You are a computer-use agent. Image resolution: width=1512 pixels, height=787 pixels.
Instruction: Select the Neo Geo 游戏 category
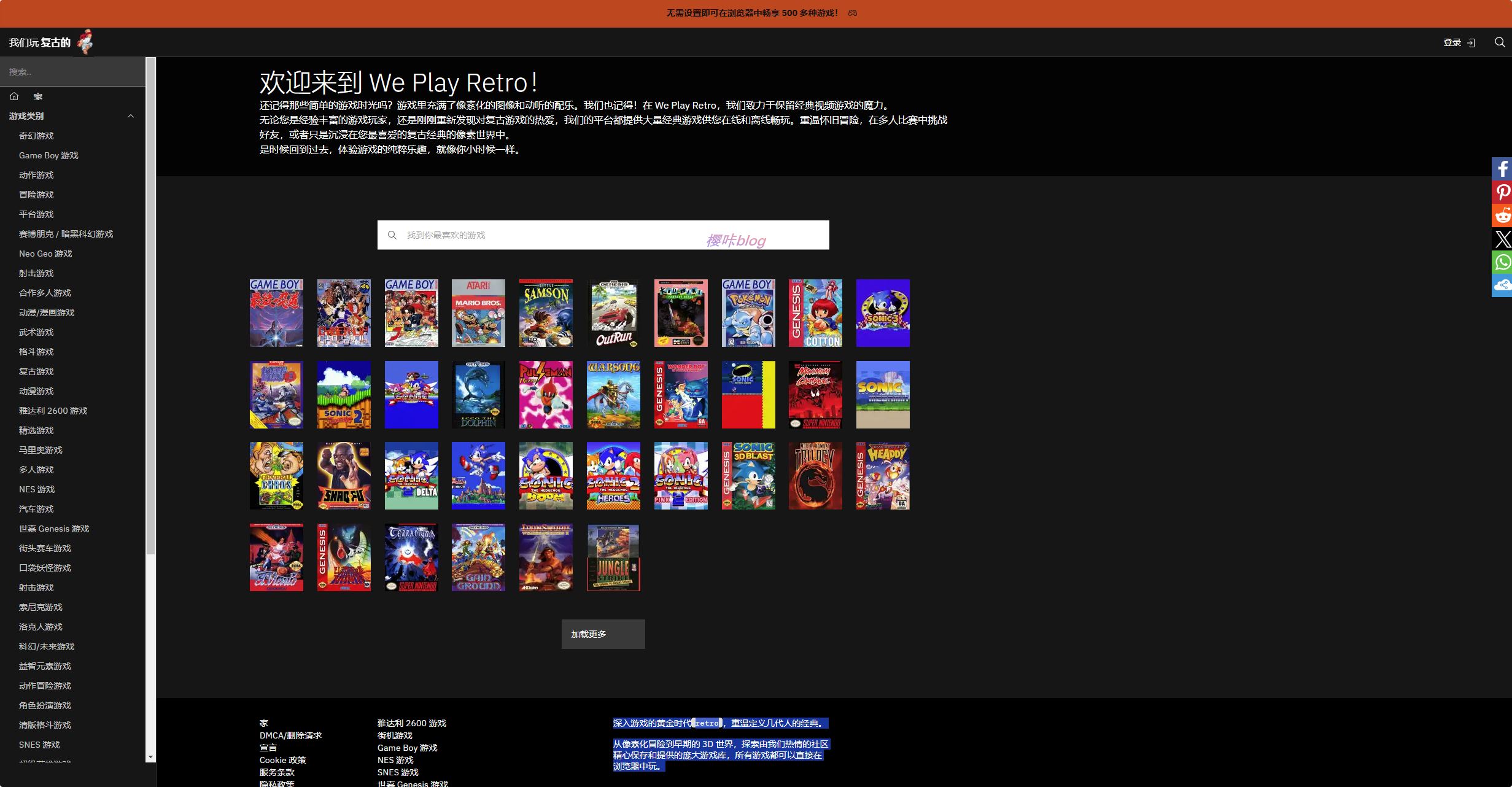[45, 254]
